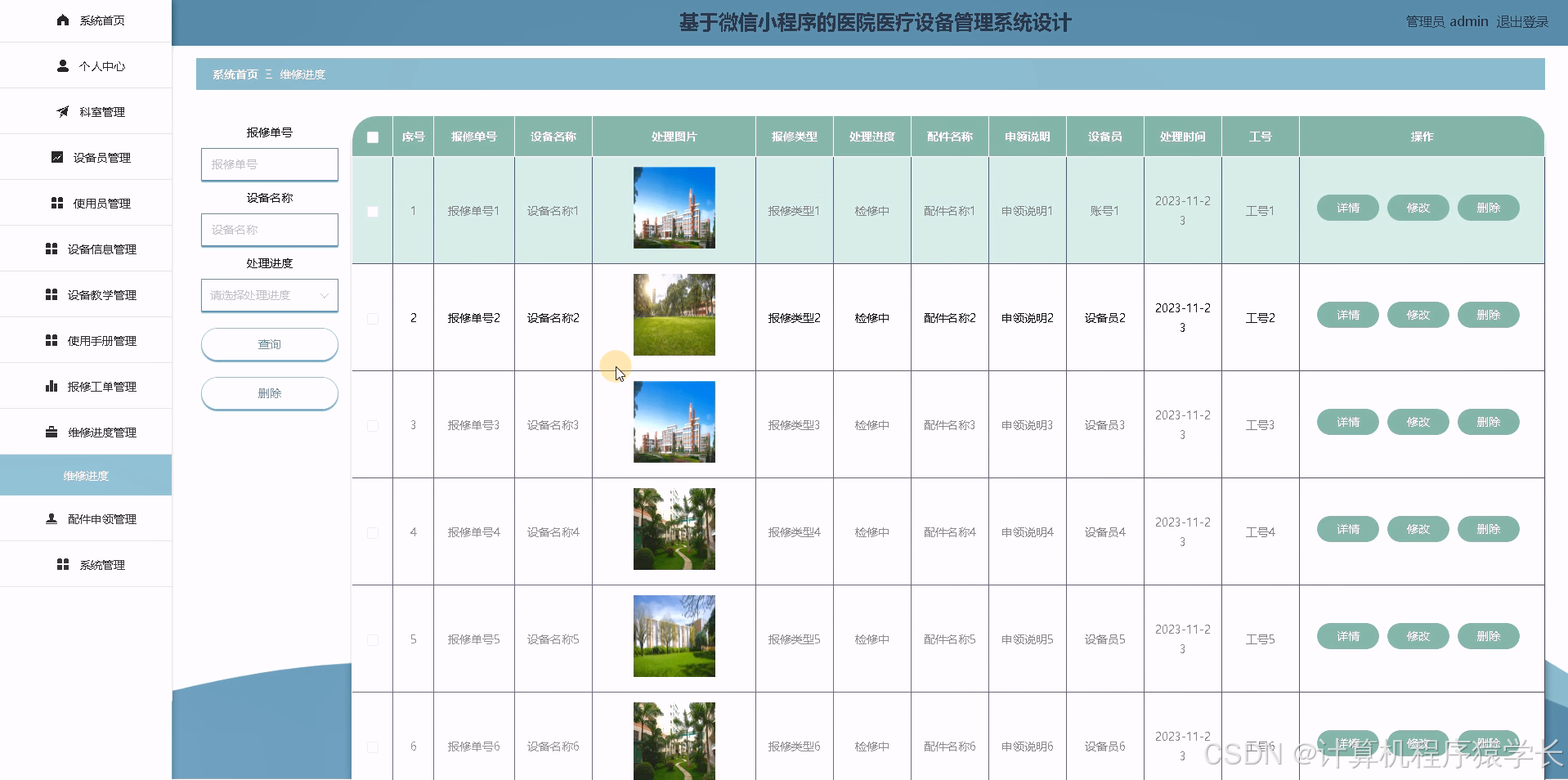Click the paper plane icon for 科室管理

pos(63,112)
